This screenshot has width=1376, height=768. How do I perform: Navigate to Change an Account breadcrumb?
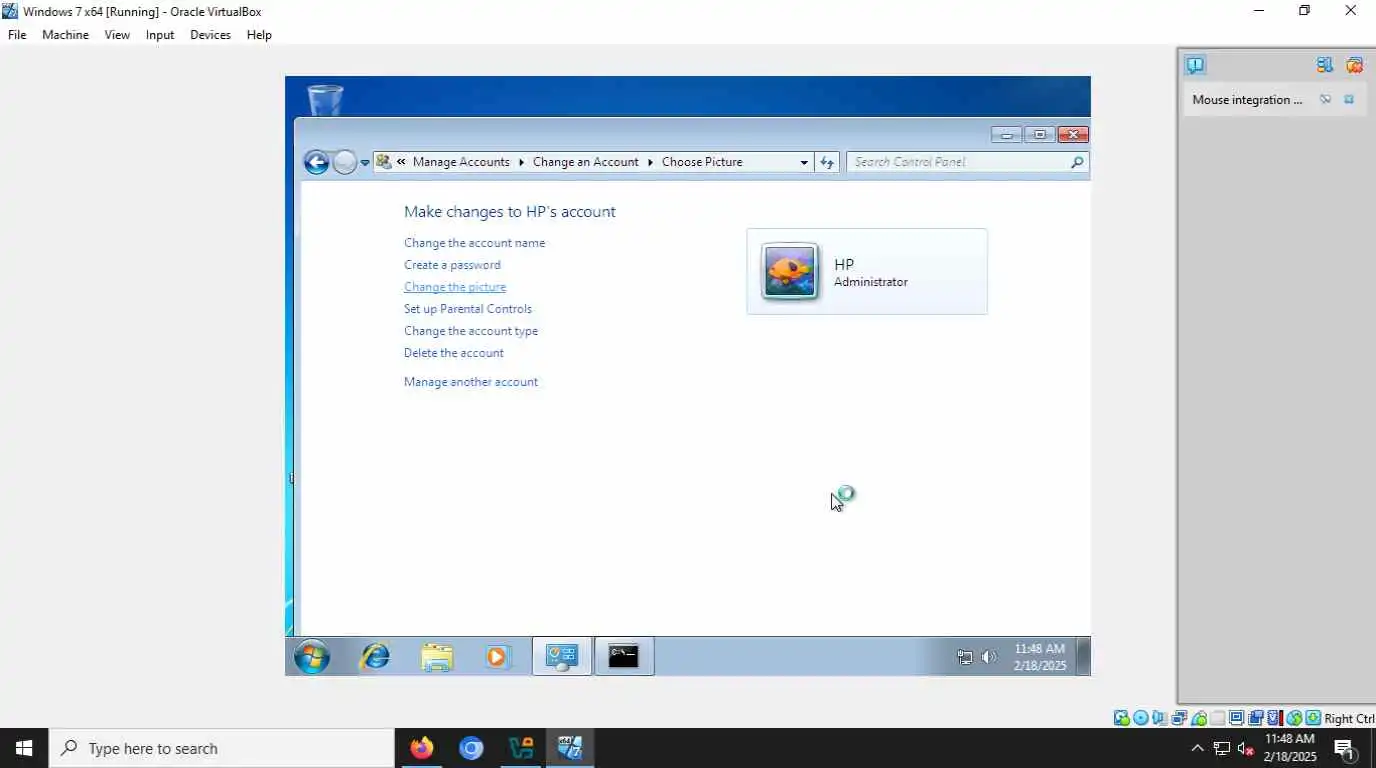[x=585, y=162]
